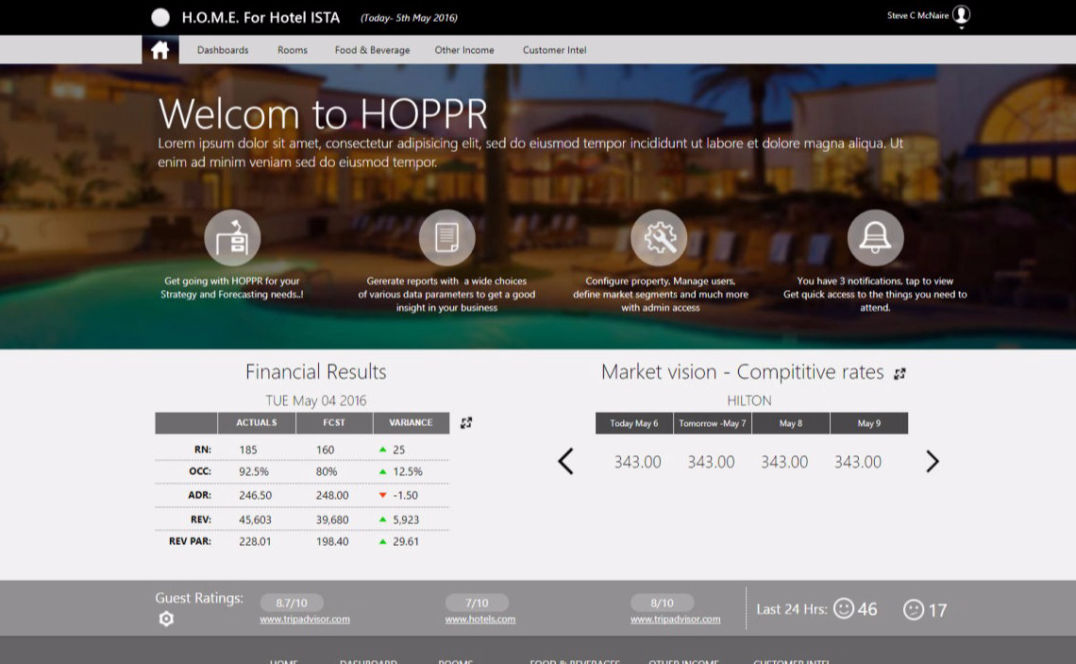Open the Configure property tools icon
The image size is (1076, 664).
659,237
